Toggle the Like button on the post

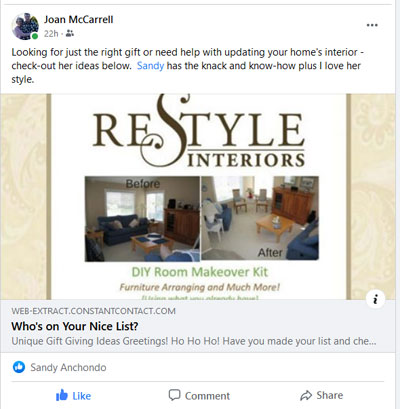point(73,396)
